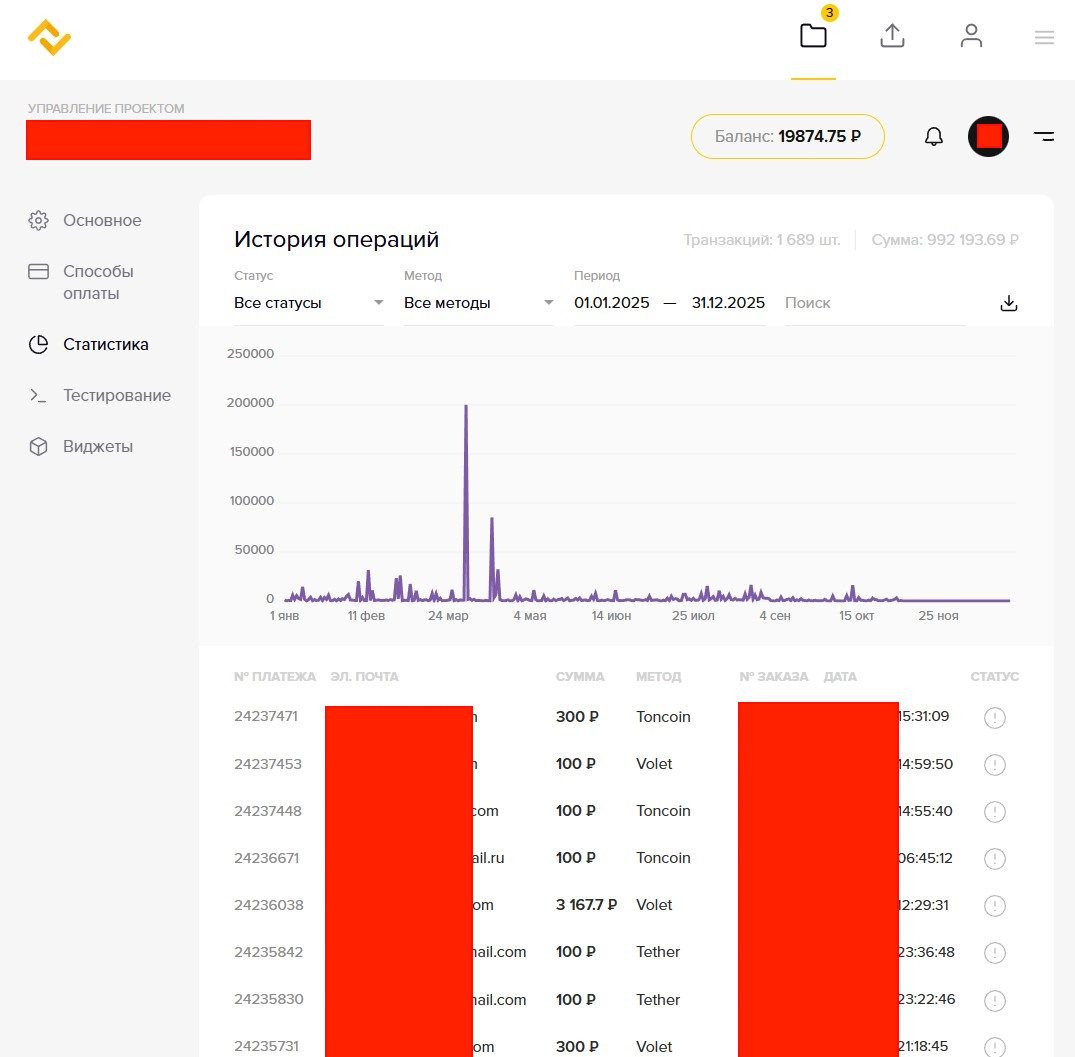The image size is (1075, 1057).
Task: Open the user profile icon
Action: [971, 37]
